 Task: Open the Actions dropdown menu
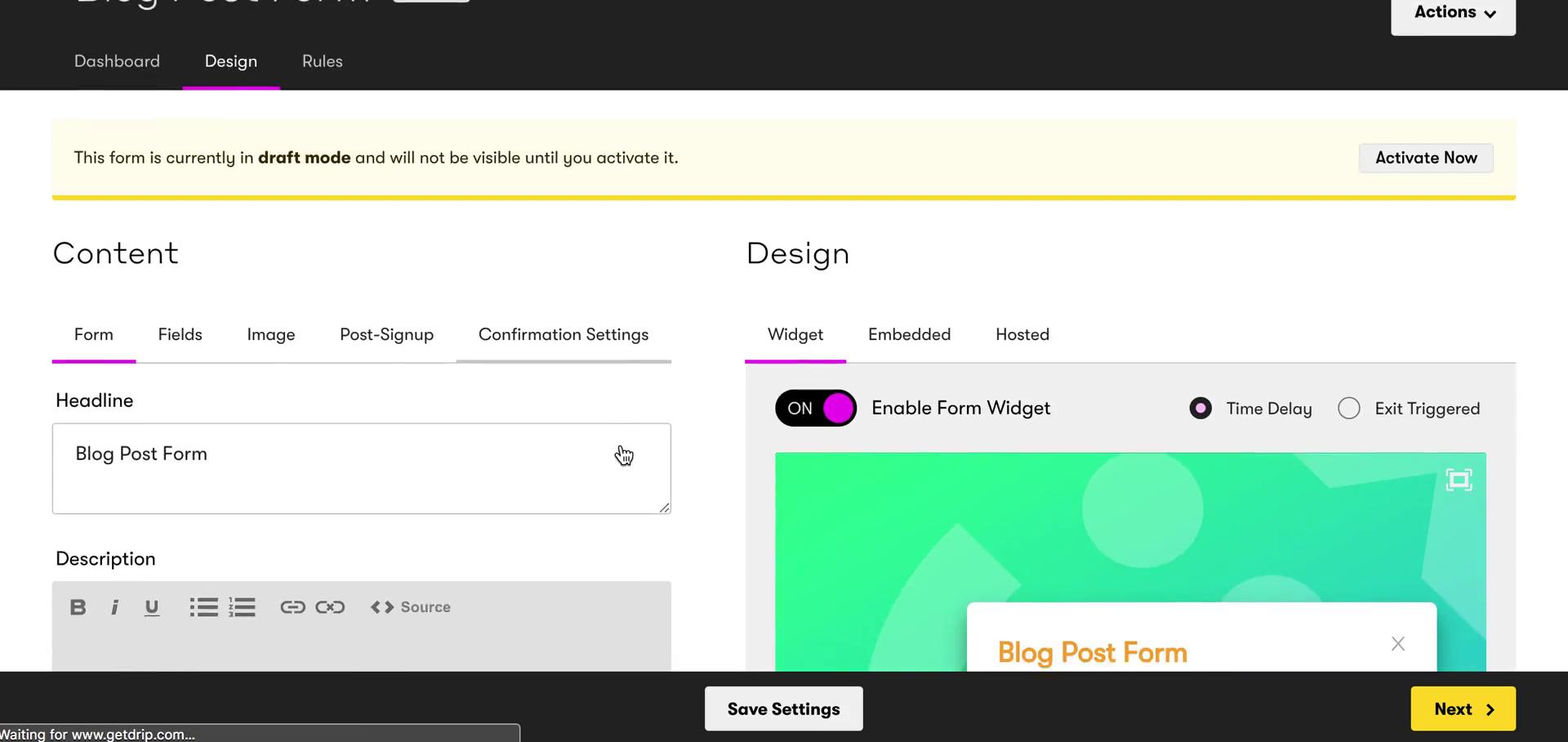[x=1454, y=13]
